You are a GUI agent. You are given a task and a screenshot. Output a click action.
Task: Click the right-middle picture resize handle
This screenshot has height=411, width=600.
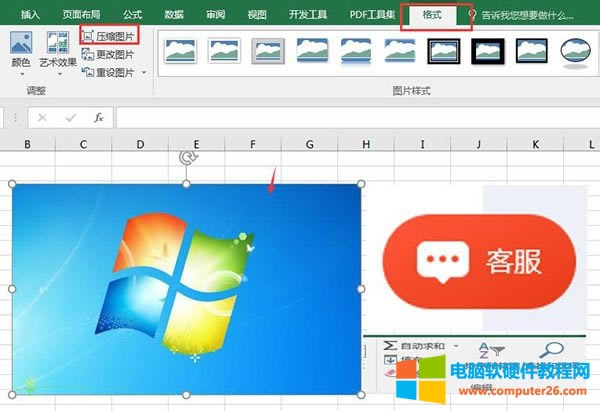tap(361, 289)
